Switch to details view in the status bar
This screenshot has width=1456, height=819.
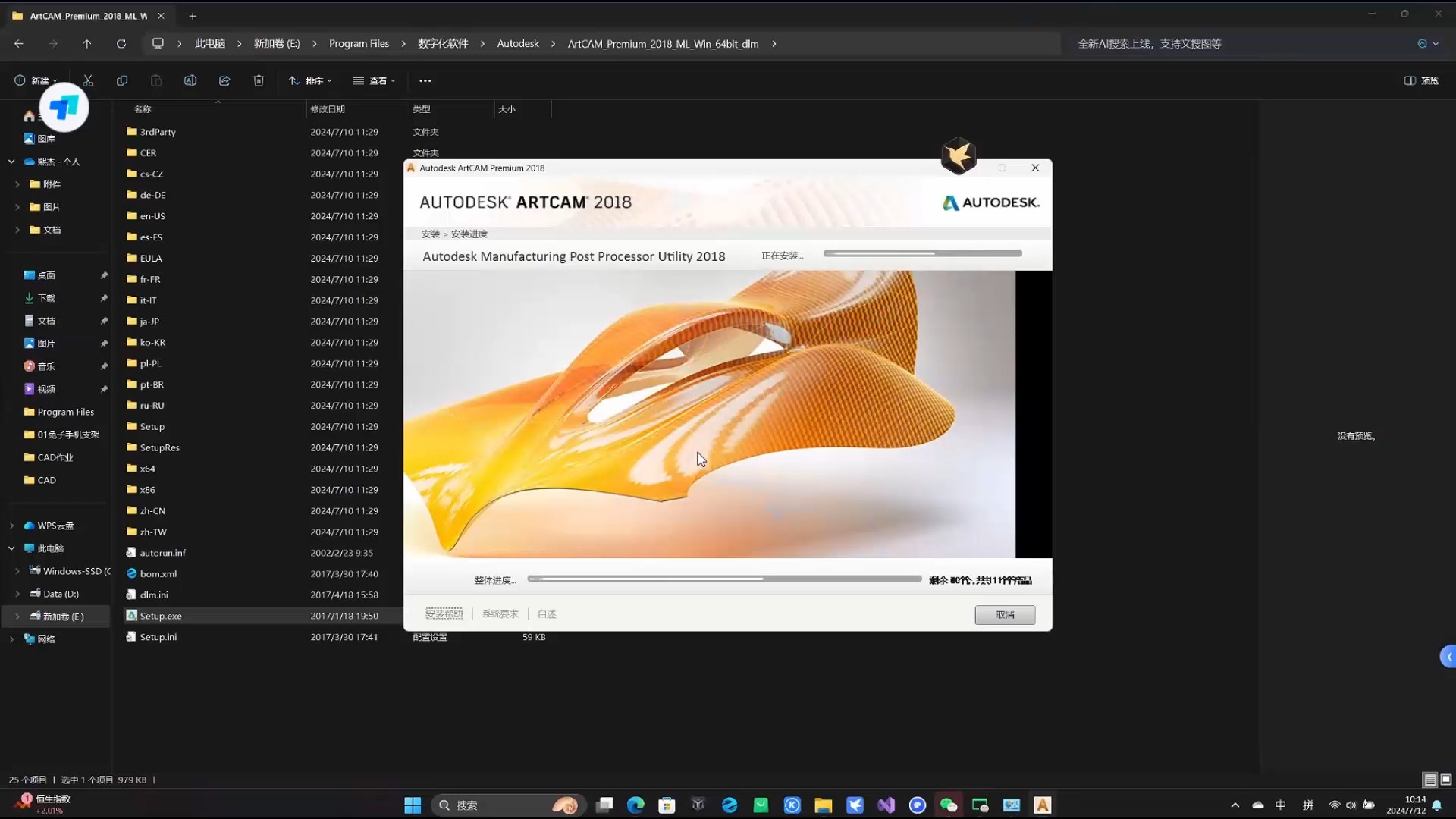(1430, 780)
